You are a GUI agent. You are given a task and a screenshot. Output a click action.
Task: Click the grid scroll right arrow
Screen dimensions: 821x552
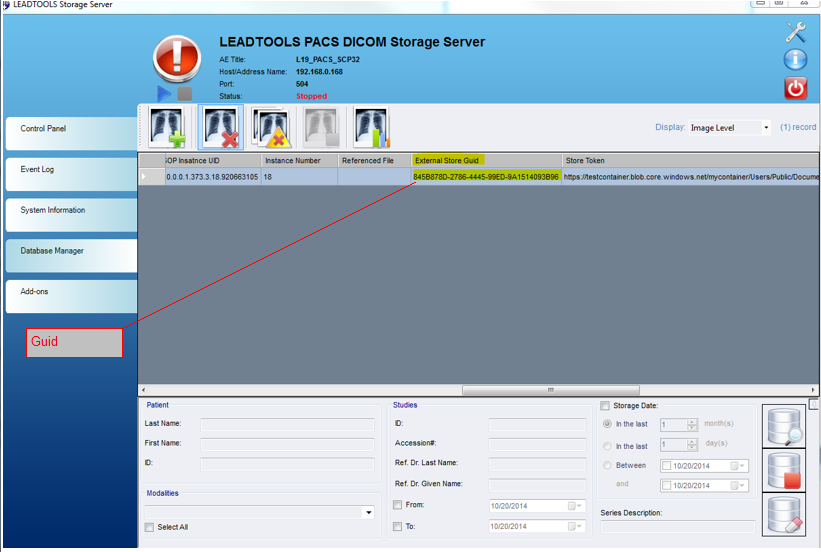coord(813,390)
